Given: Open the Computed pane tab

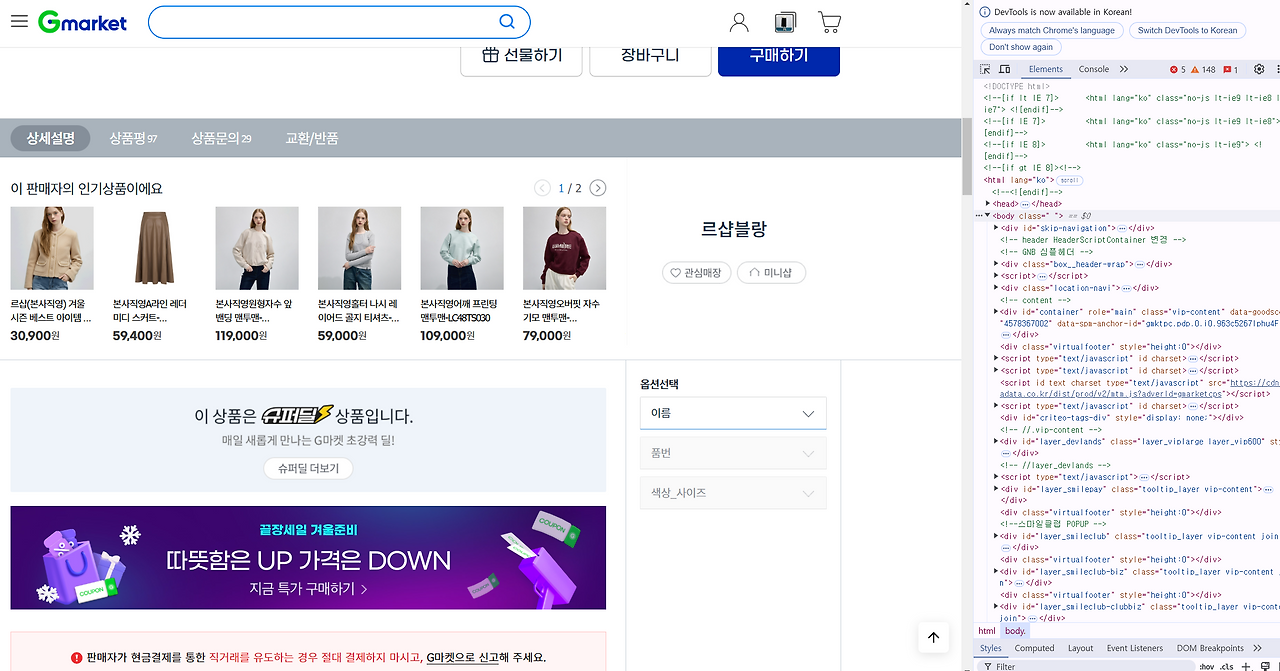Looking at the screenshot, I should (x=1034, y=648).
